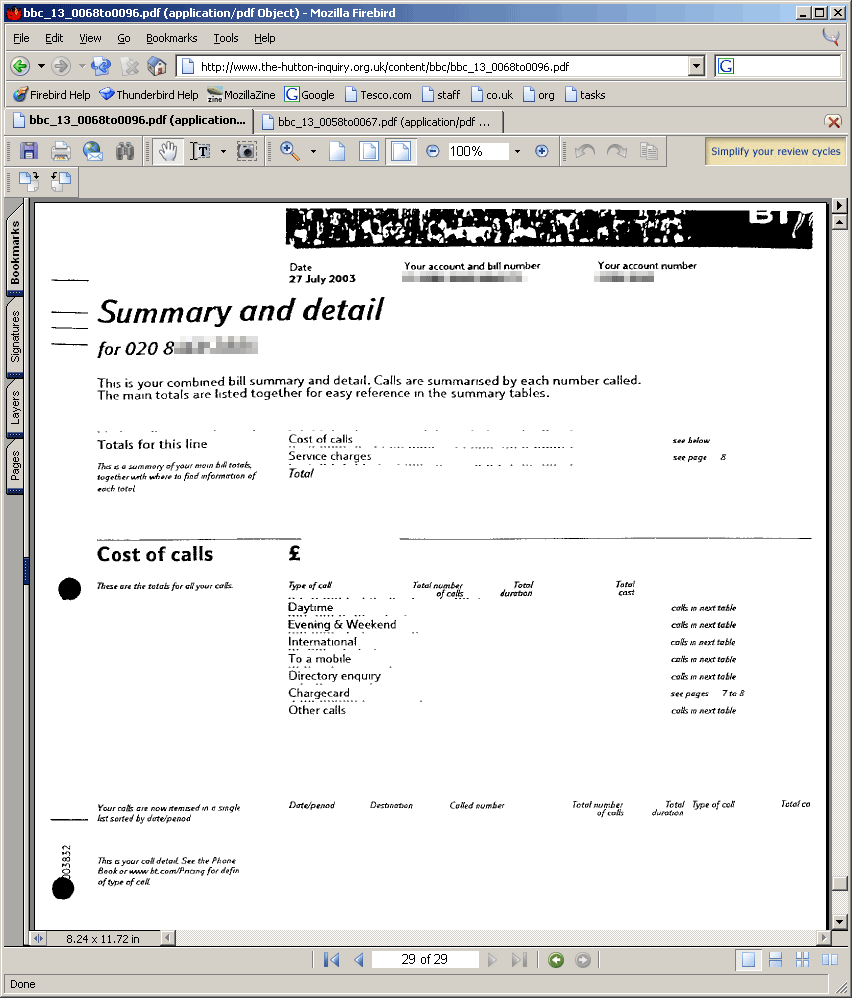Image resolution: width=852 pixels, height=998 pixels.
Task: Go to the first page of document
Action: click(332, 960)
